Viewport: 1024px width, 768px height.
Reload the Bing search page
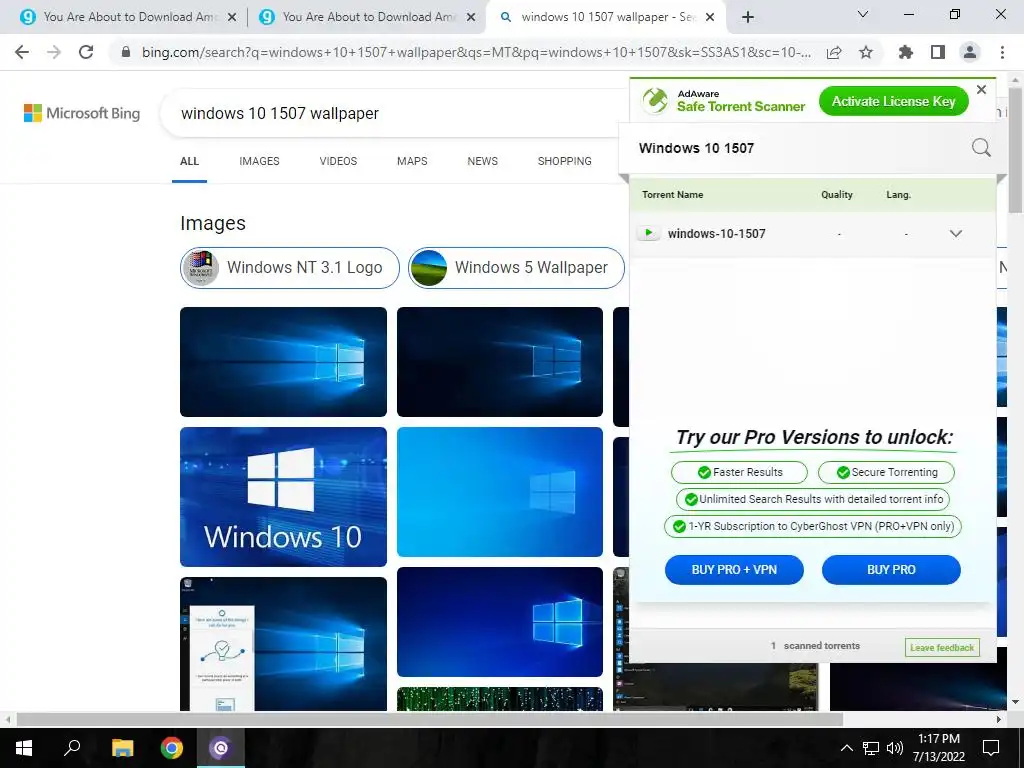click(x=86, y=52)
